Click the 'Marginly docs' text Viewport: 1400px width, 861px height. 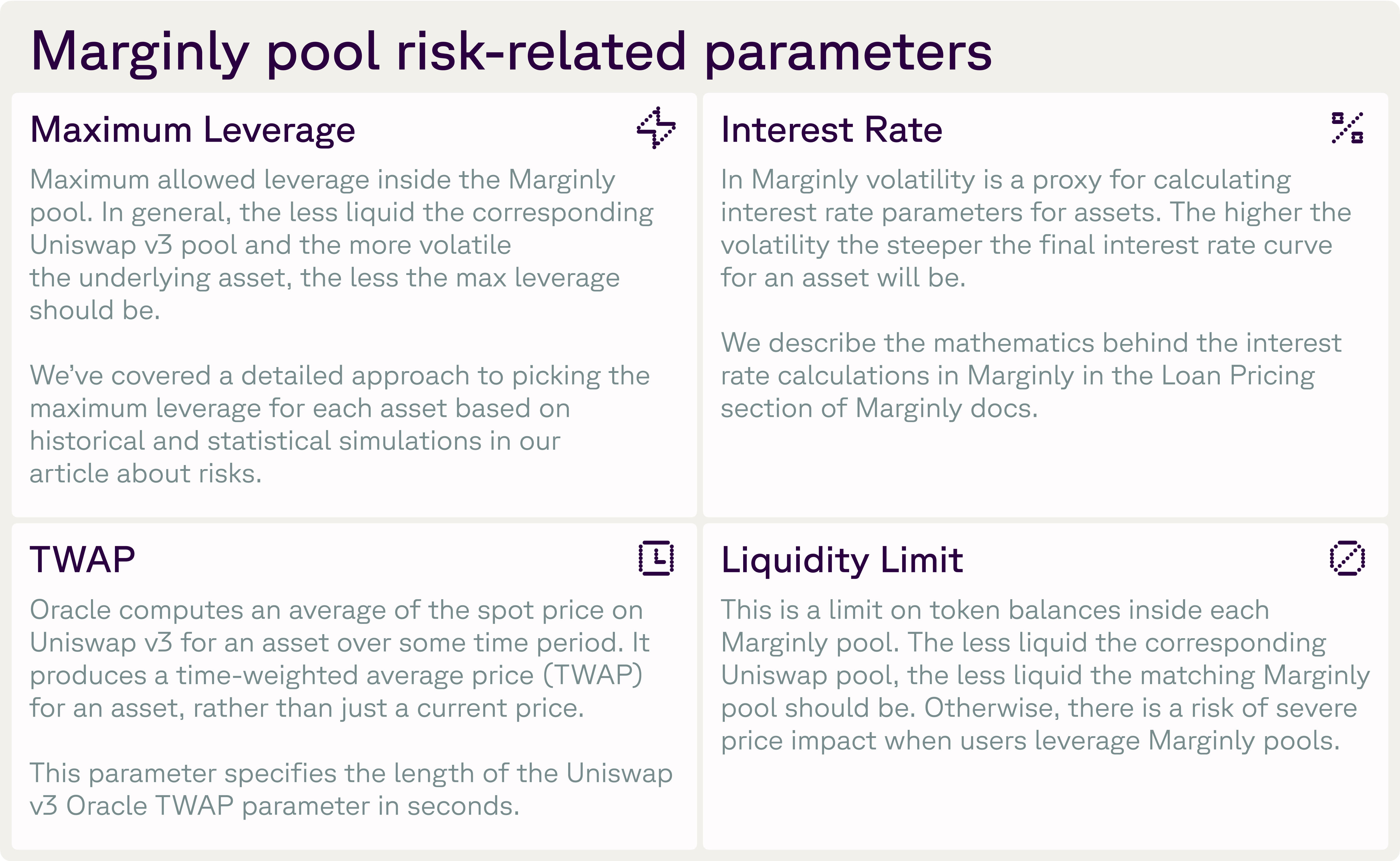[946, 408]
